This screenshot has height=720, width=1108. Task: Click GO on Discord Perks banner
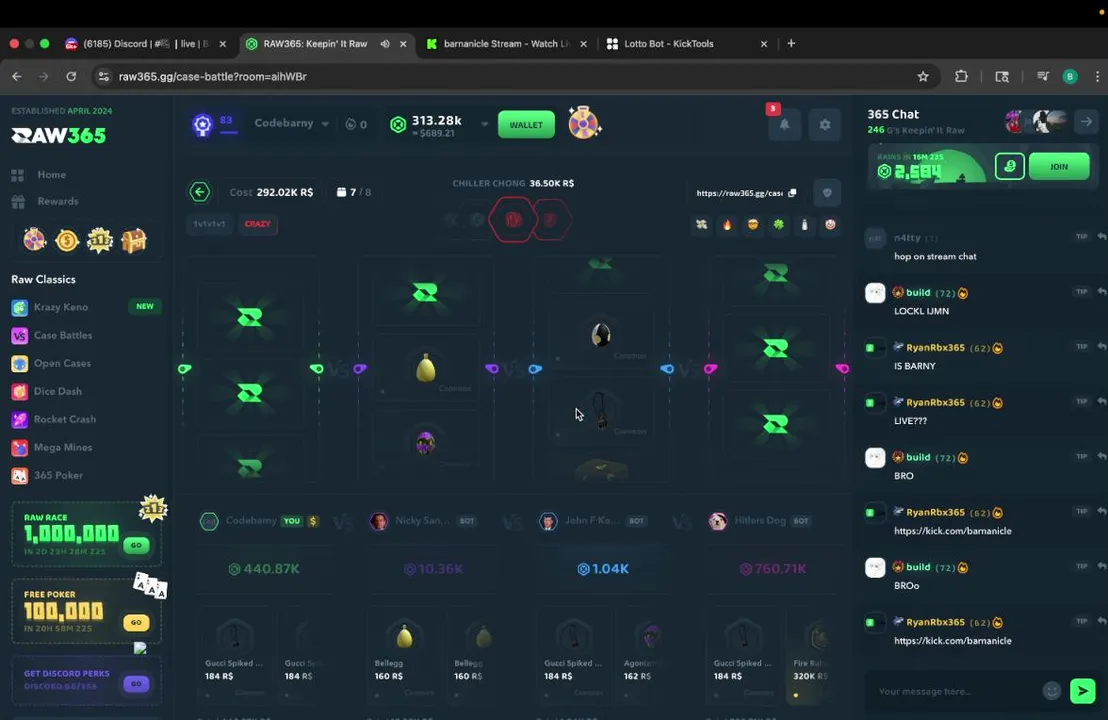click(136, 683)
